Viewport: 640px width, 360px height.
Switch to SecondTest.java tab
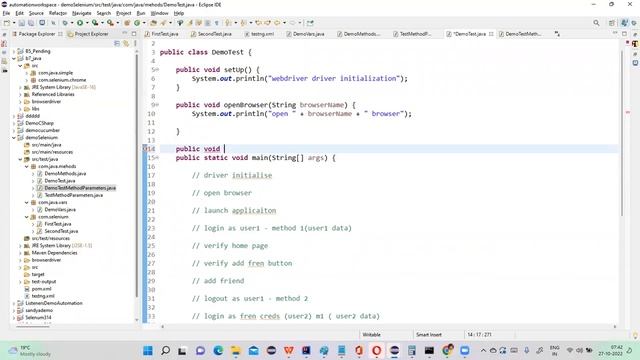(x=211, y=34)
